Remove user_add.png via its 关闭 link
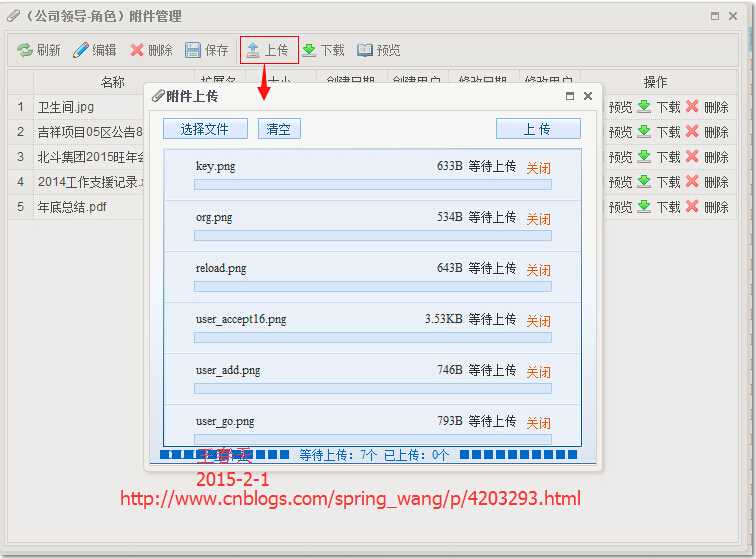 tap(538, 372)
